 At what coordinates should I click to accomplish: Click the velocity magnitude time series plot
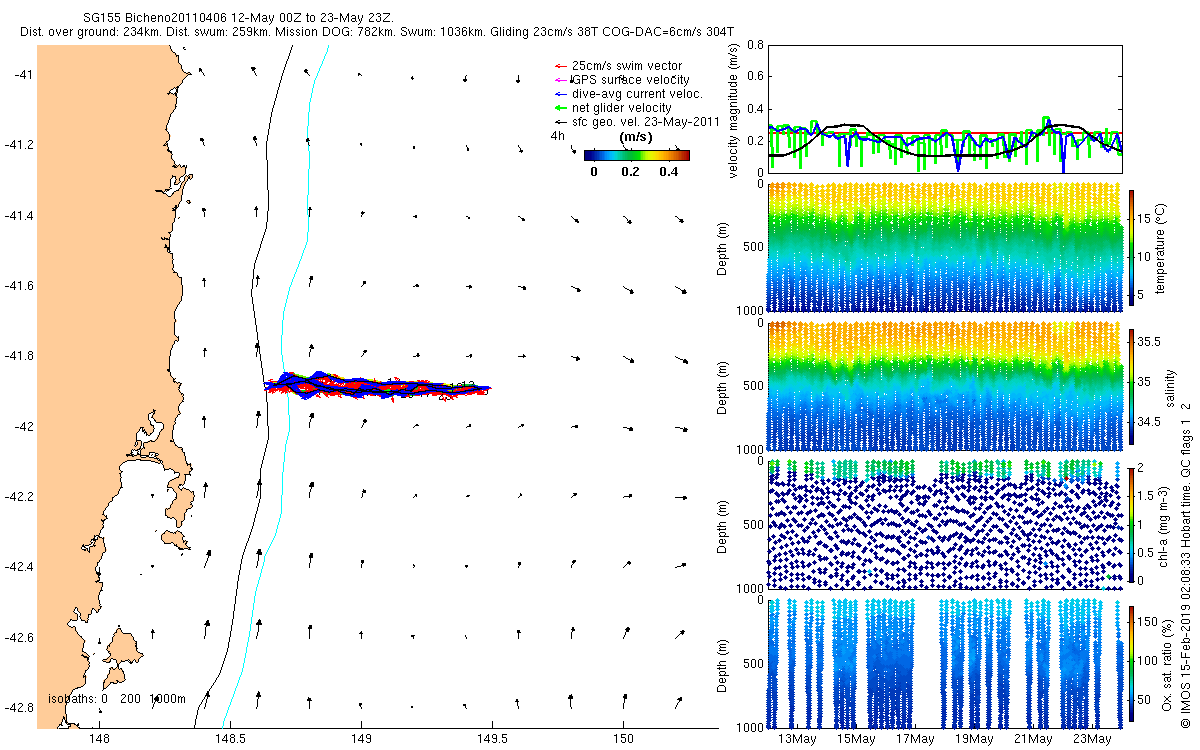(x=945, y=109)
